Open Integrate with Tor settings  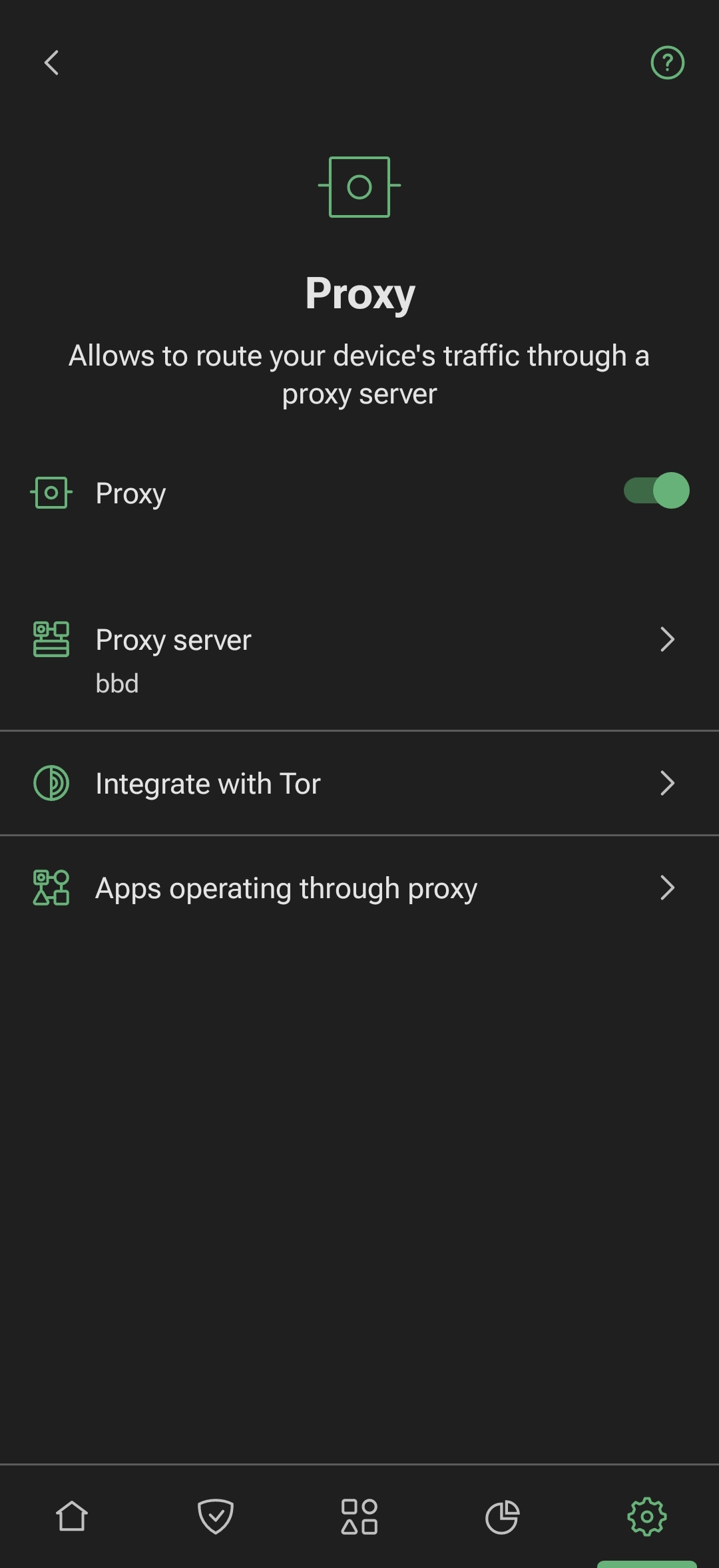208,784
